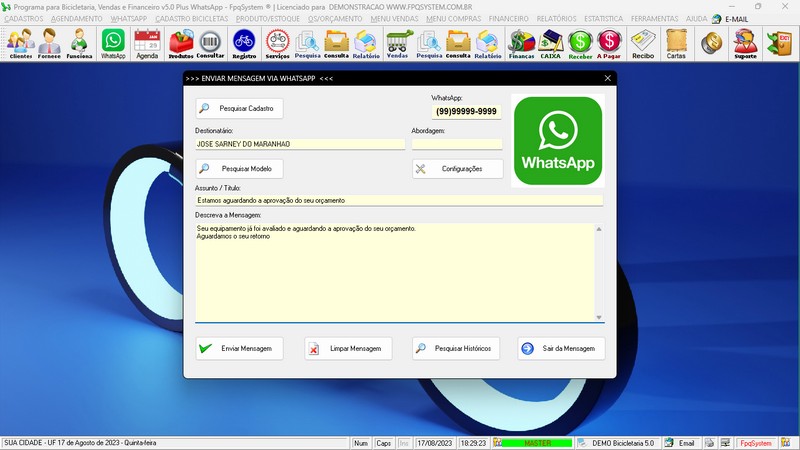
Task: Click Consulta icon left of Finanças group
Action: (x=458, y=44)
